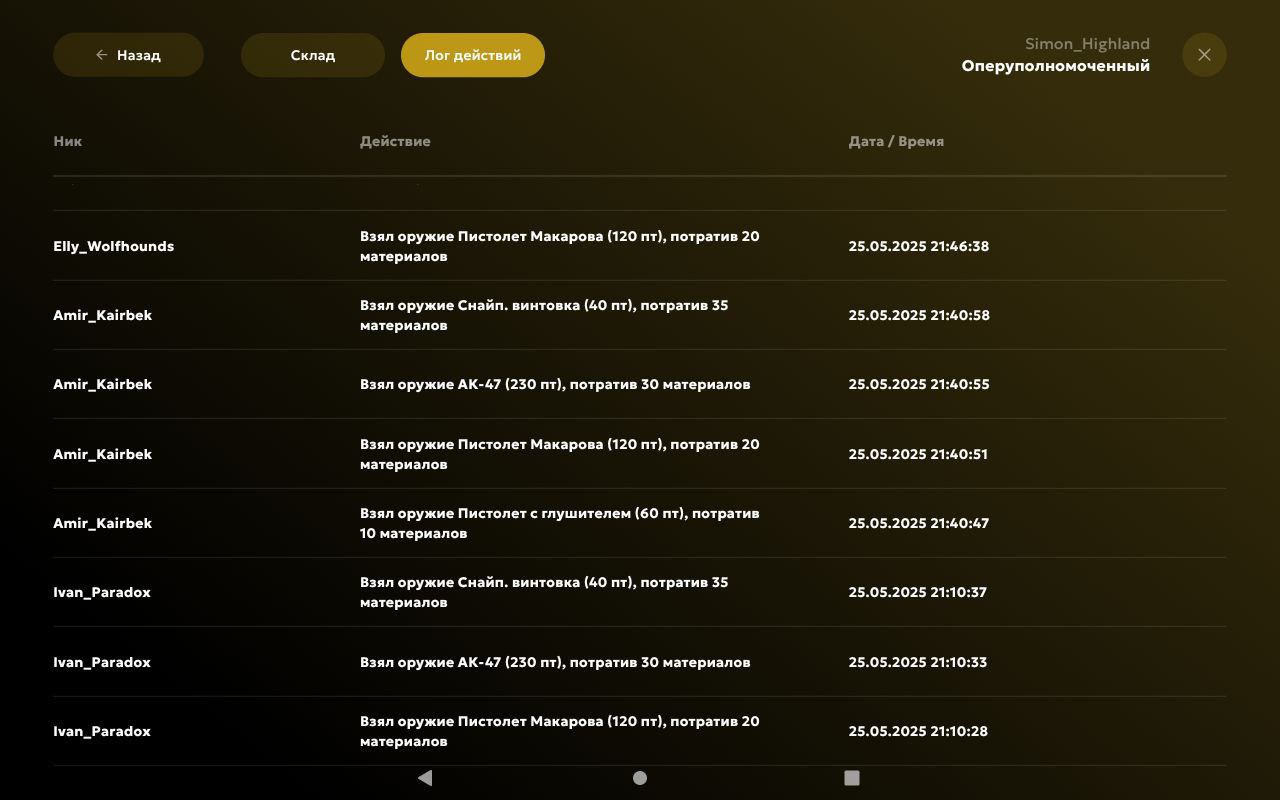Click the Действие column header

395,141
